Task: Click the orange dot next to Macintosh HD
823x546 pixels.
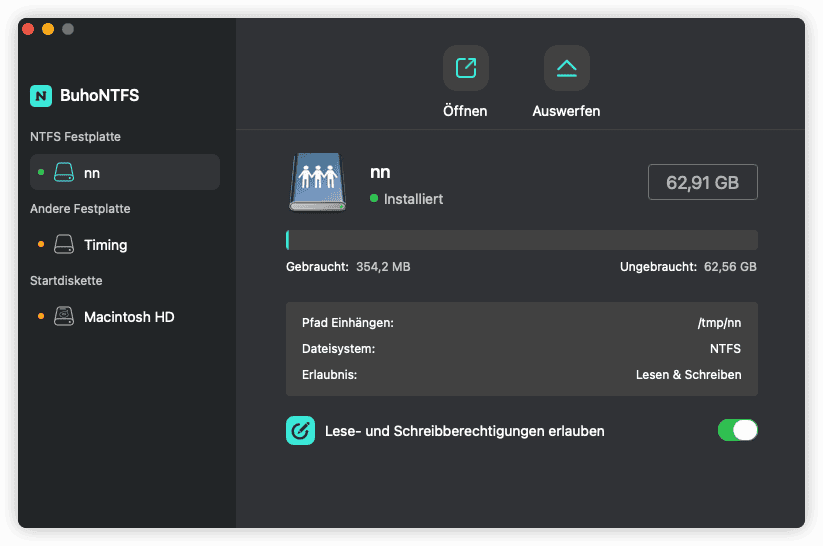Action: [41, 316]
